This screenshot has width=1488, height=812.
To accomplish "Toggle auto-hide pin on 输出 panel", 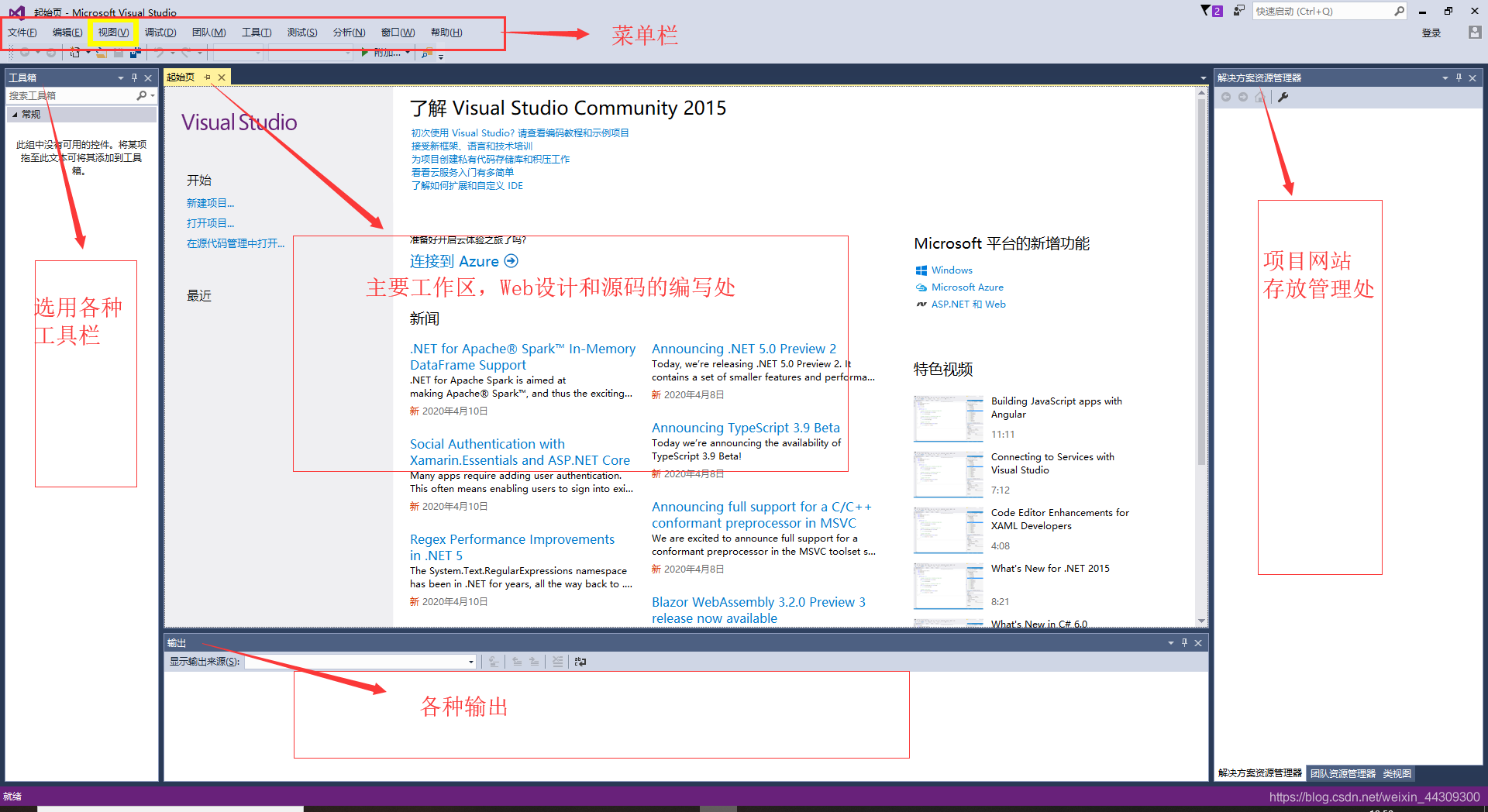I will click(1184, 642).
